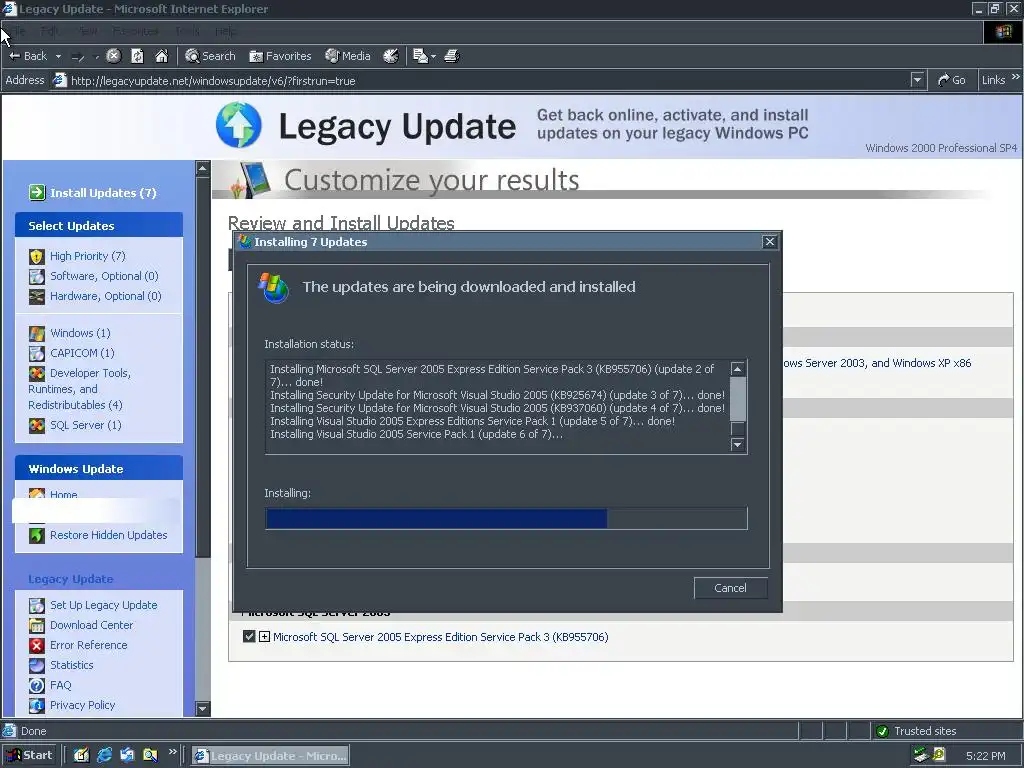The image size is (1024, 768).
Task: Open the Windows (1) category
Action: pos(80,333)
